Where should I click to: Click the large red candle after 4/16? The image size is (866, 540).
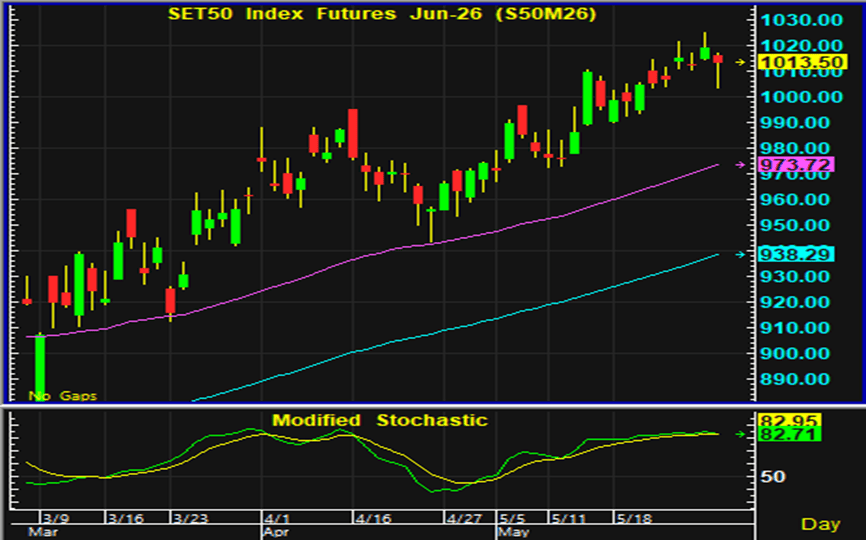[x=352, y=134]
